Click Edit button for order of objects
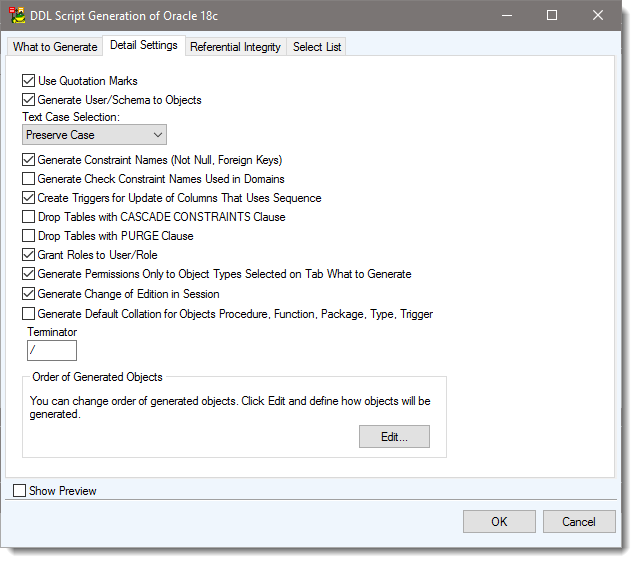 [x=394, y=437]
